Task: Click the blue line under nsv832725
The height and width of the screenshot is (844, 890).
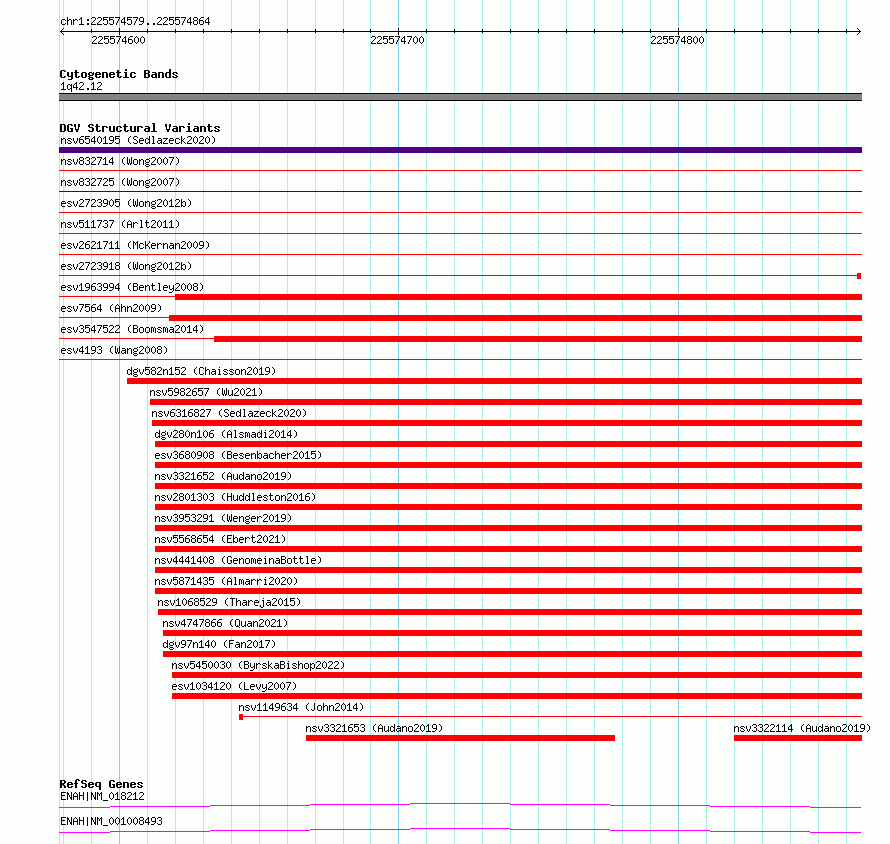Action: coord(460,192)
